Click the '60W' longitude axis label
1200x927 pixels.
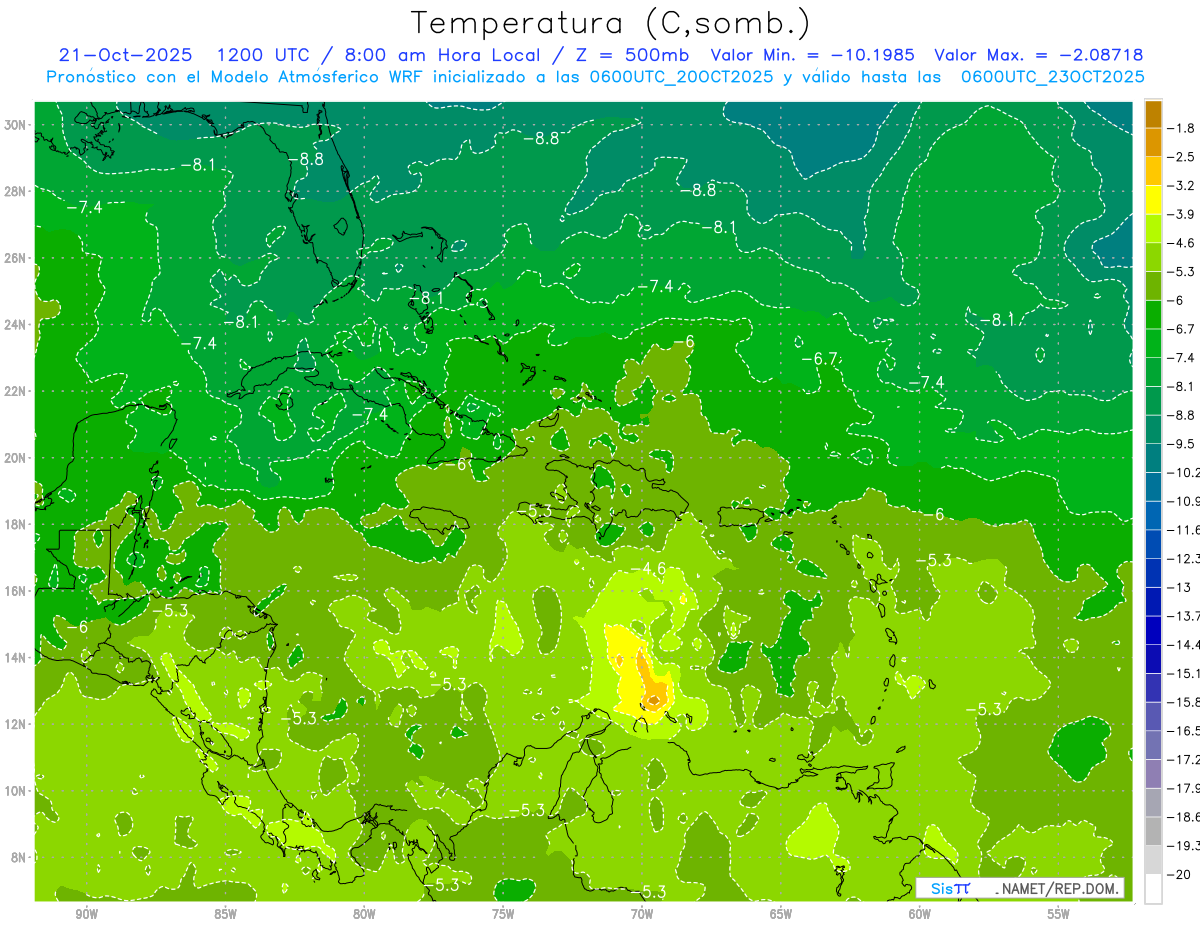click(921, 913)
